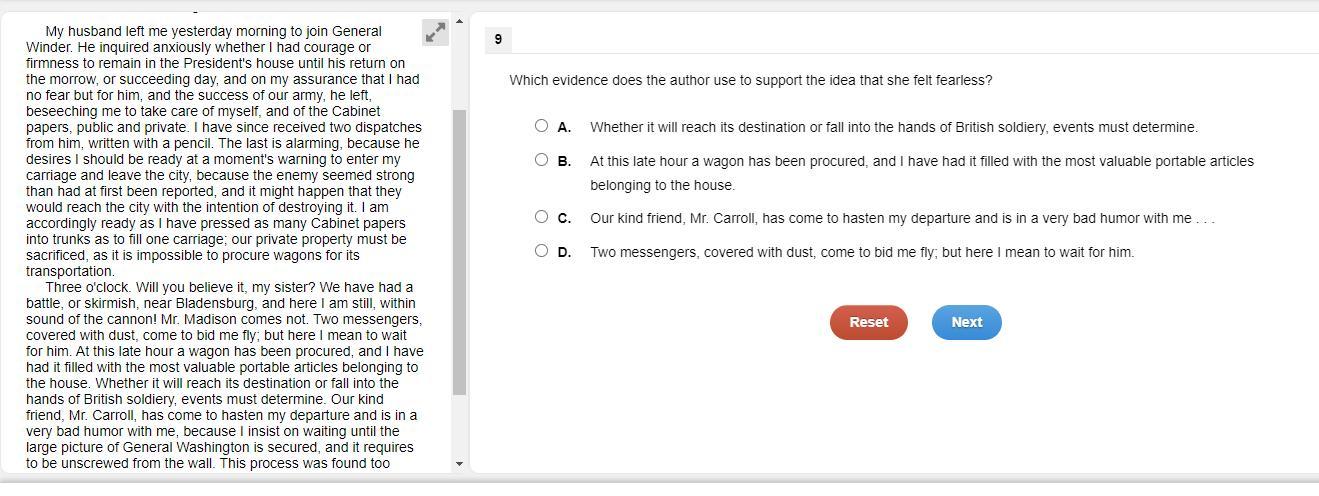
Task: Click the red Reset button
Action: 868,322
